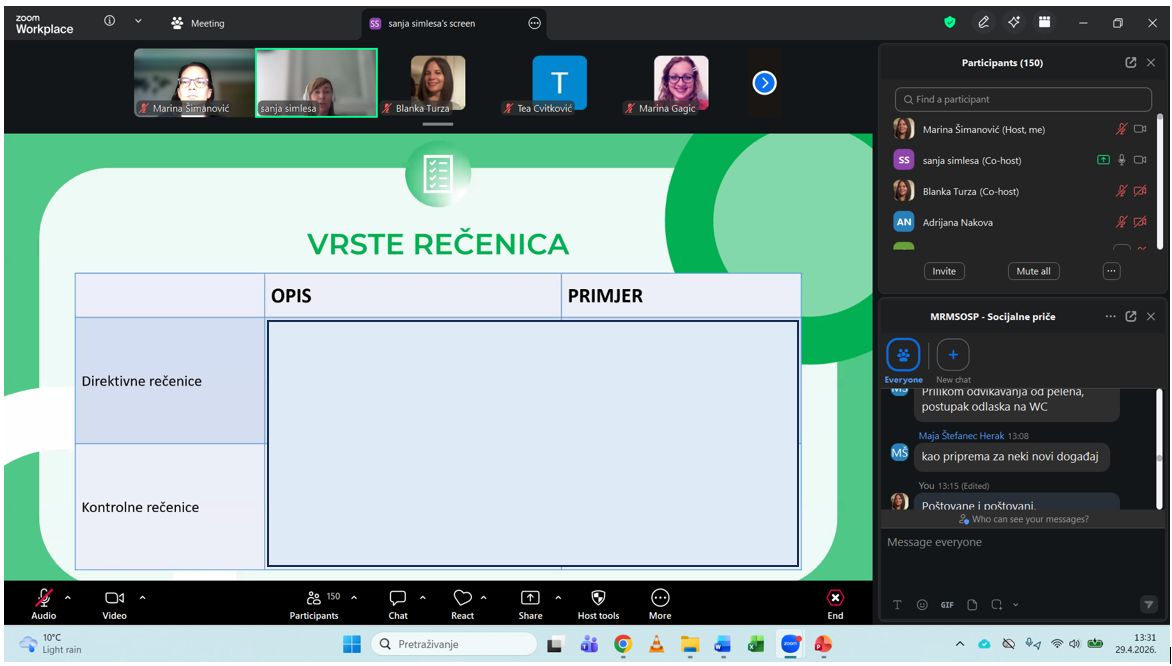This screenshot has width=1172, height=666.
Task: Open the emoji picker in chat
Action: 922,605
